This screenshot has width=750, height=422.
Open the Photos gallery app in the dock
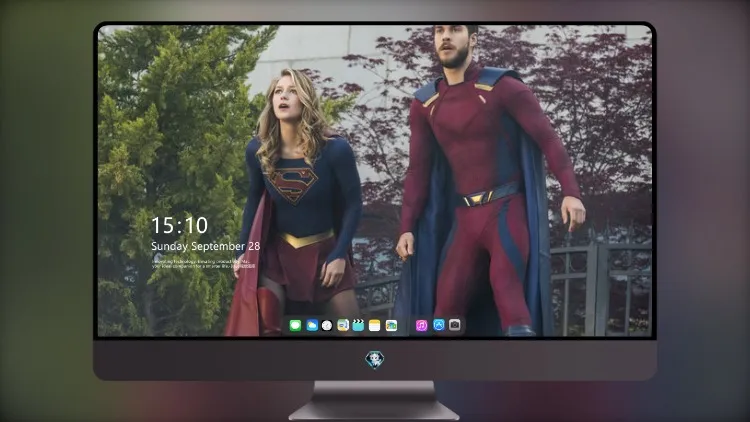pyautogui.click(x=391, y=325)
